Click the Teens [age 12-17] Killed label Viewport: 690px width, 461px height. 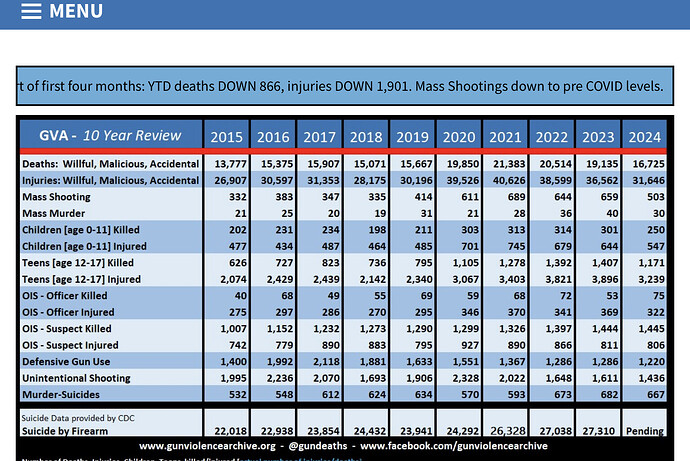78,263
